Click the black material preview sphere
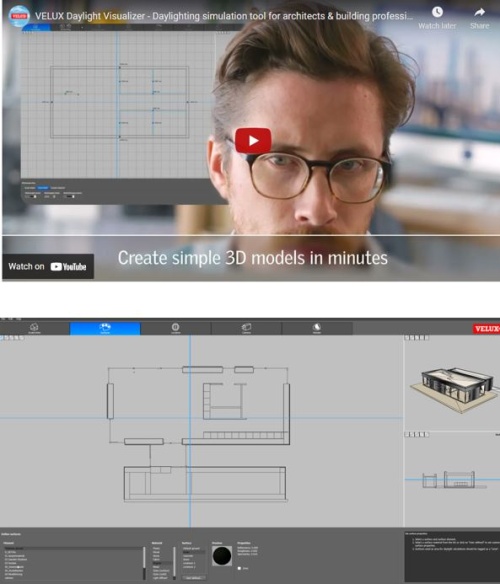500x584 pixels. 222,556
